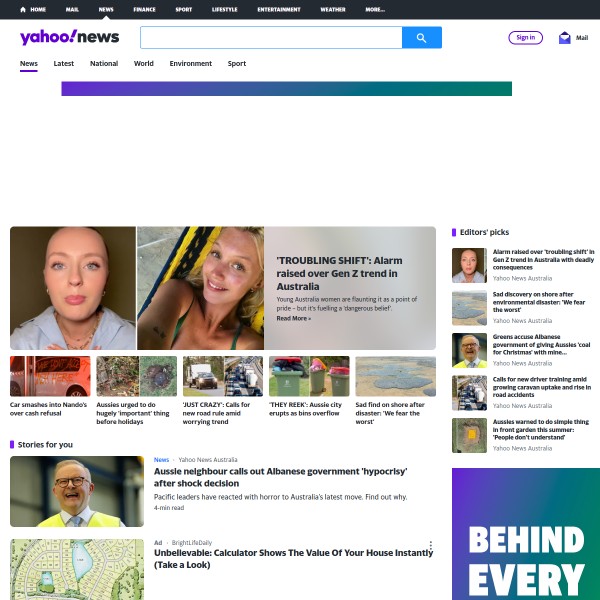Open the World section tab
Viewport: 600px width, 600px height.
point(143,64)
